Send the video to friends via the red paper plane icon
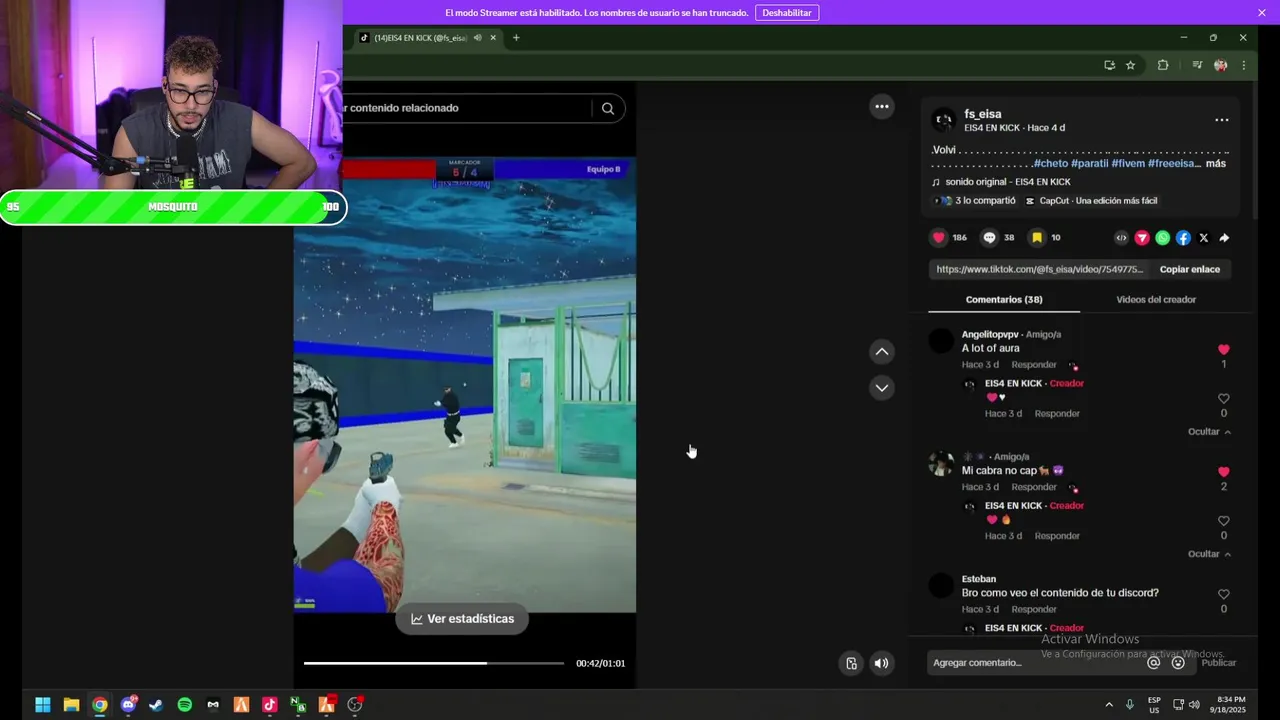 click(1142, 238)
